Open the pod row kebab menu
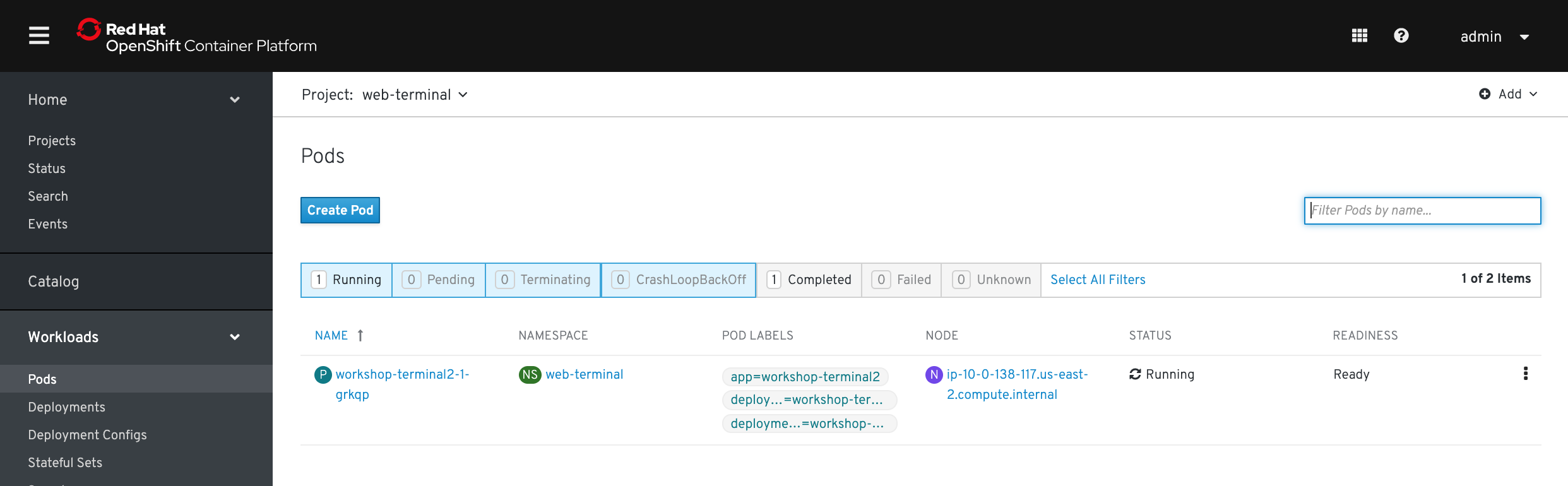Screen dimensions: 1568x486 coord(1526,374)
